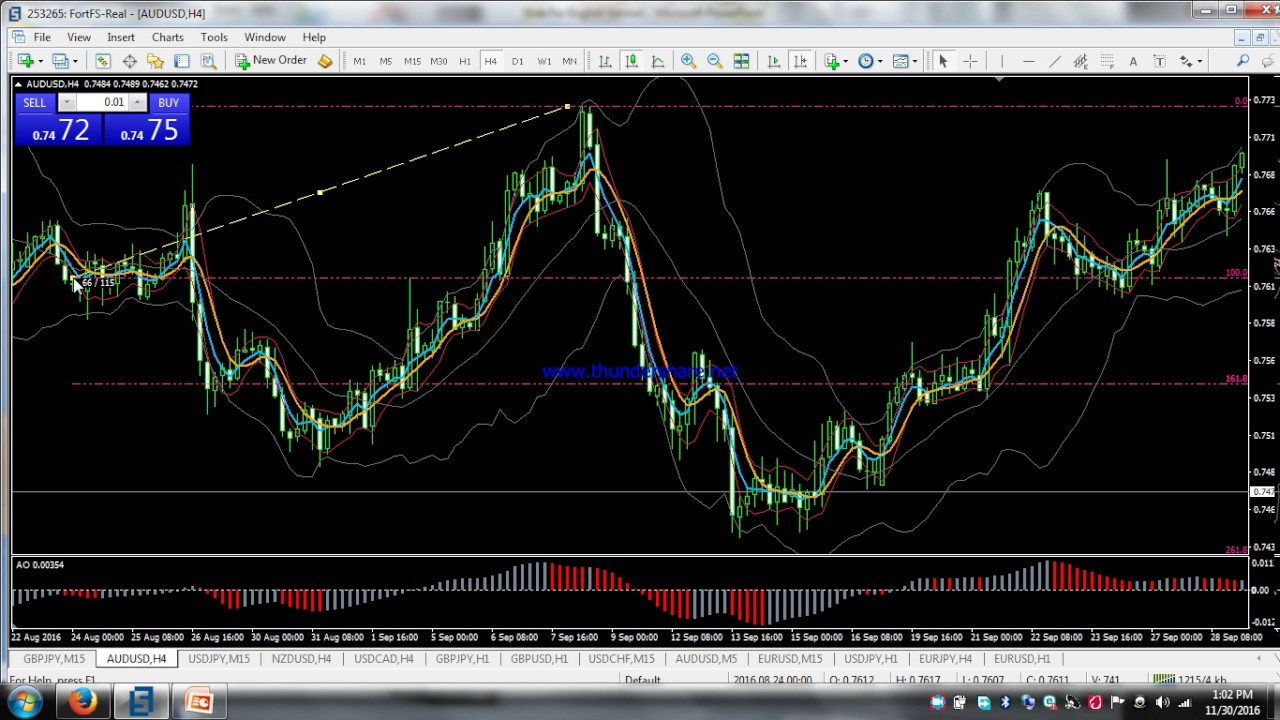Switch to the GBPJPY,M15 chart tab

click(54, 659)
